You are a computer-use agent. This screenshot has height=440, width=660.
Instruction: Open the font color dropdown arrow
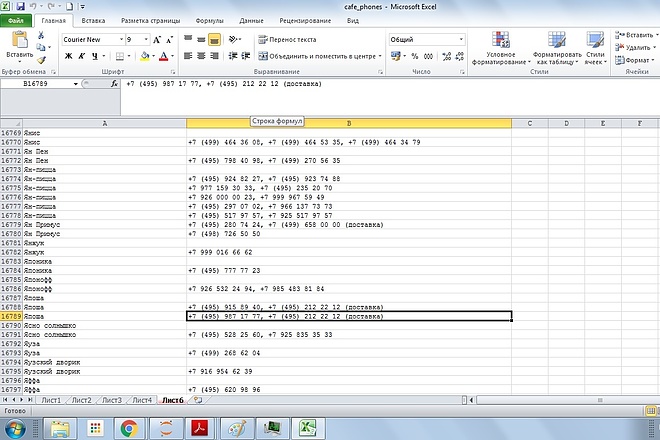[x=172, y=56]
